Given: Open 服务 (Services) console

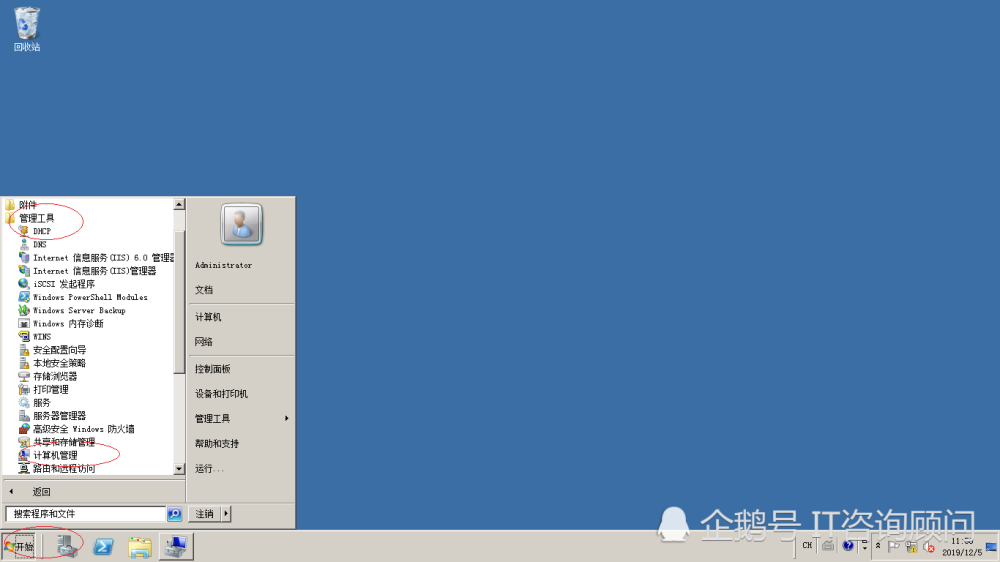Looking at the screenshot, I should point(34,403).
